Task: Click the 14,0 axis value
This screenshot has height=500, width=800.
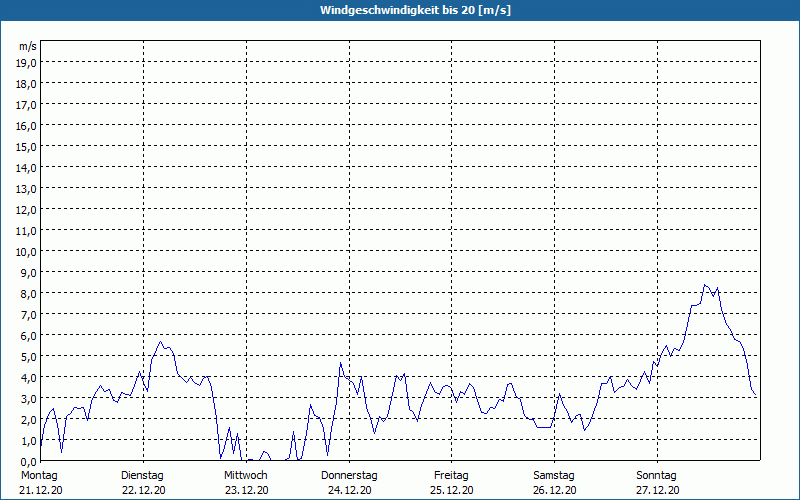Action: point(26,168)
